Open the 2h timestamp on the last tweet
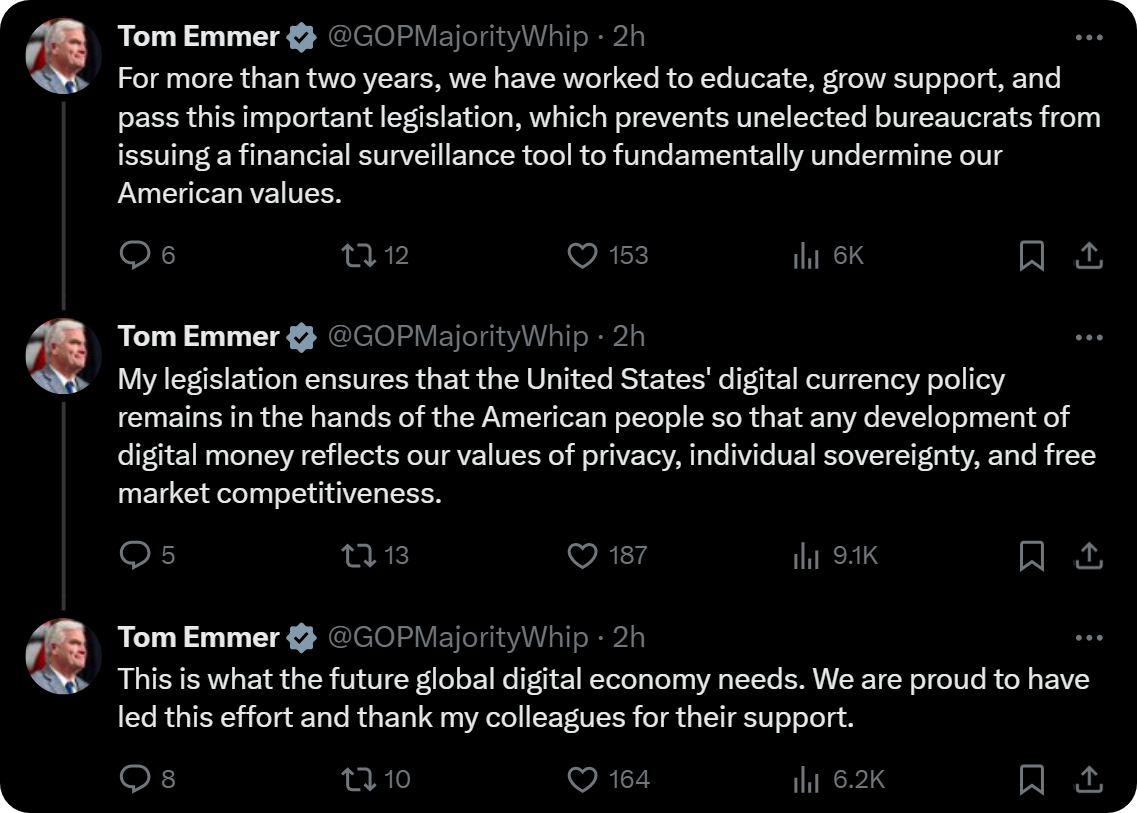The height and width of the screenshot is (813, 1137). pyautogui.click(x=629, y=637)
